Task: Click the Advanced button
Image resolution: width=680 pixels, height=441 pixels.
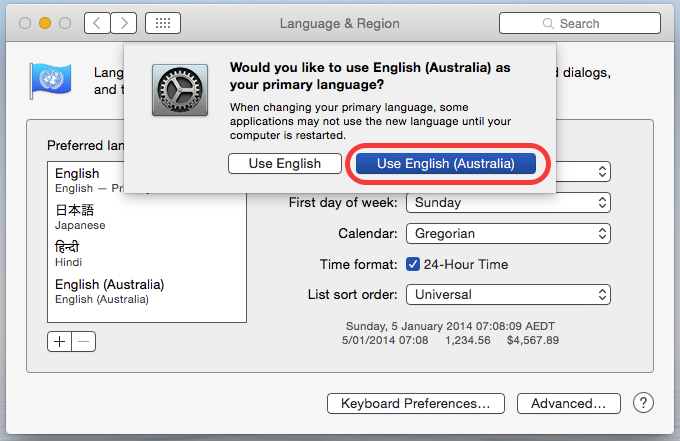Action: point(568,404)
